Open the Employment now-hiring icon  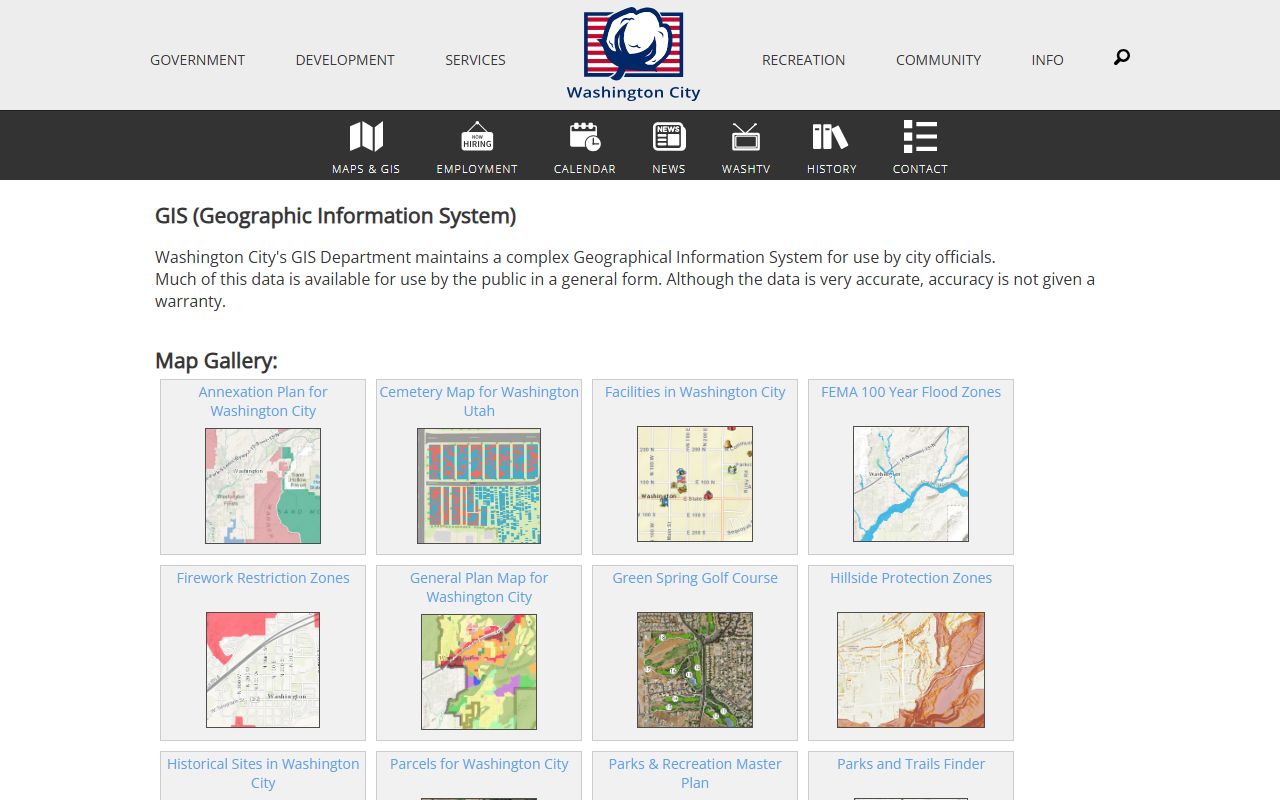pos(477,137)
